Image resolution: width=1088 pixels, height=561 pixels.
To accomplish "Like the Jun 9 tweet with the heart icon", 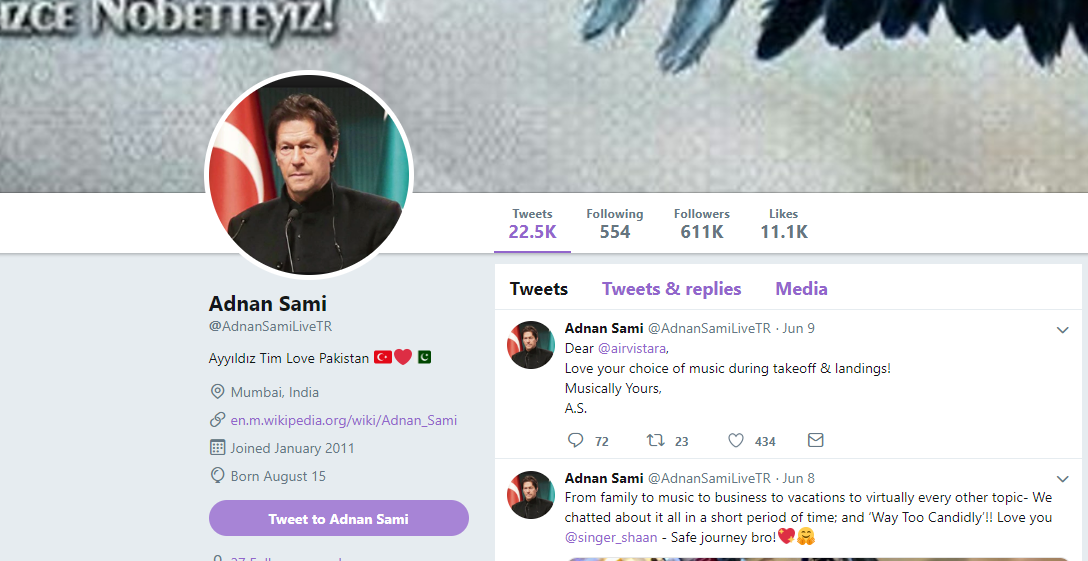I will (x=736, y=440).
